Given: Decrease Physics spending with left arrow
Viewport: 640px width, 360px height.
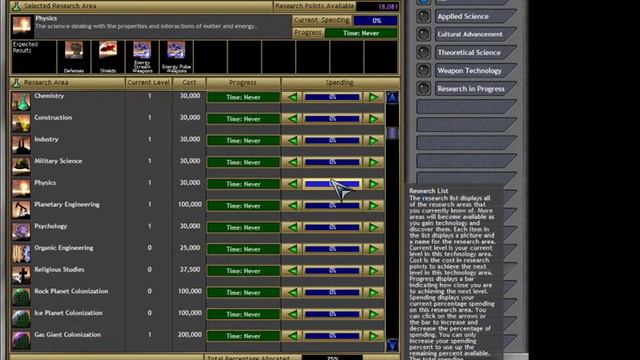Looking at the screenshot, I should pyautogui.click(x=292, y=184).
